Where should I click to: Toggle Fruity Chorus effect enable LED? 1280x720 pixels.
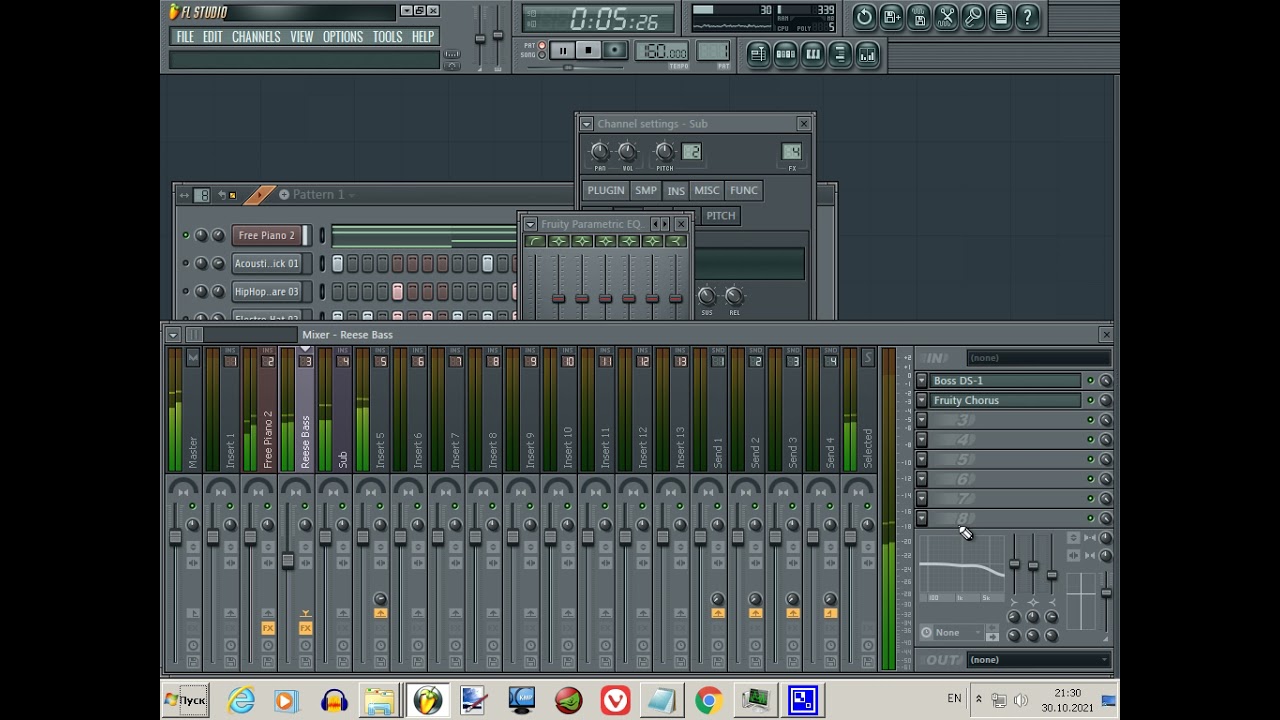point(1090,401)
